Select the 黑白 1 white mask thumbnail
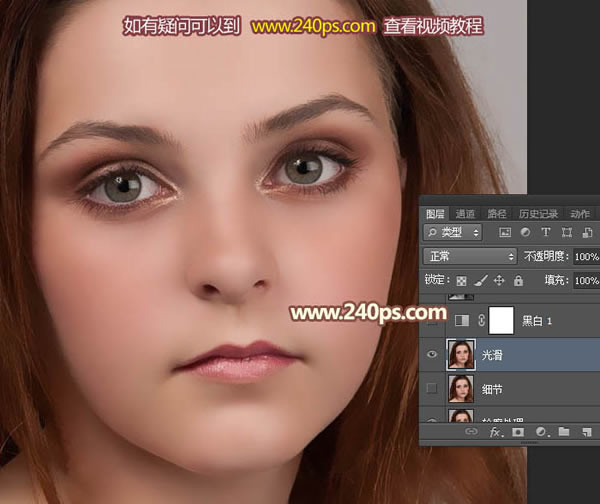This screenshot has width=600, height=504. click(x=501, y=319)
